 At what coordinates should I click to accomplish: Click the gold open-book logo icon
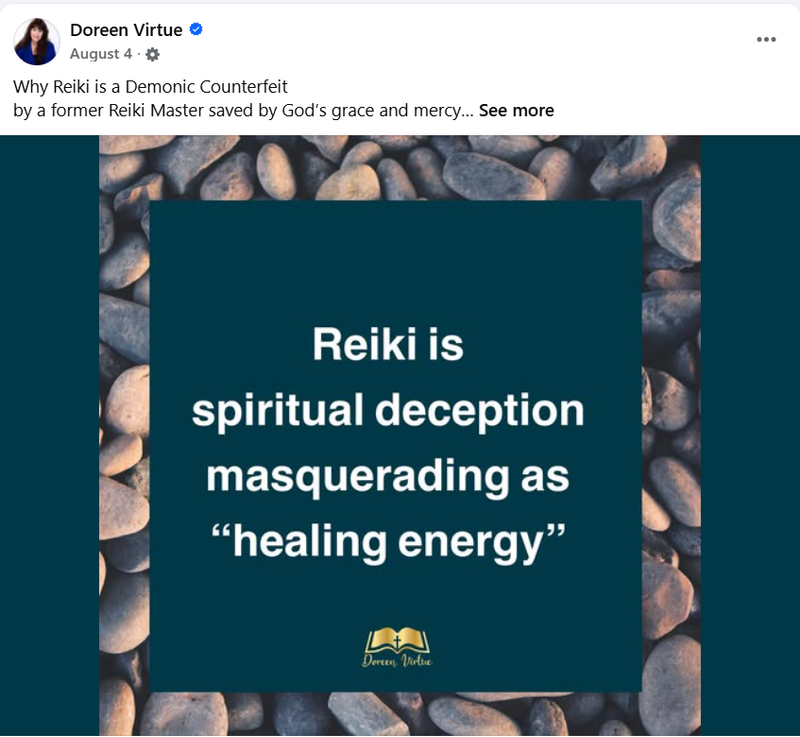coord(397,638)
